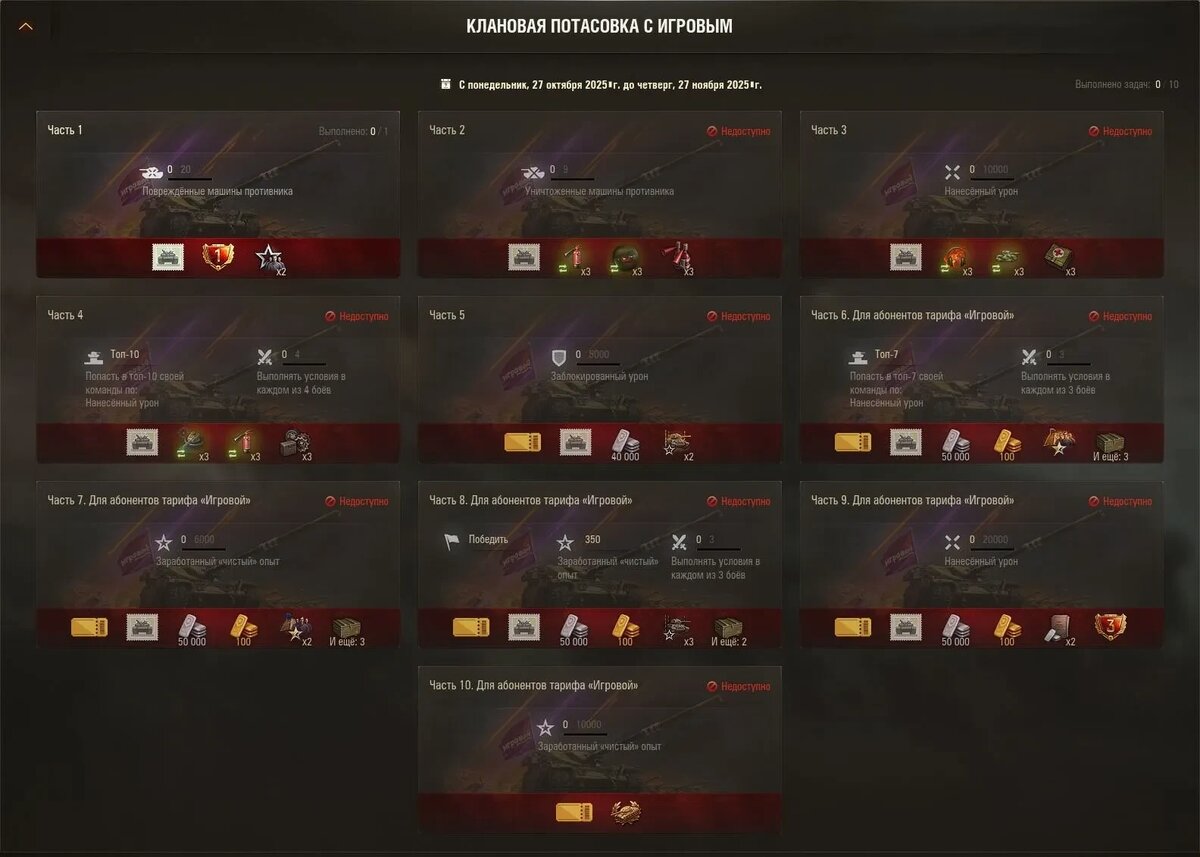Click the Недоступно status on Часть 10
Viewport: 1200px width, 857px height.
click(x=739, y=687)
